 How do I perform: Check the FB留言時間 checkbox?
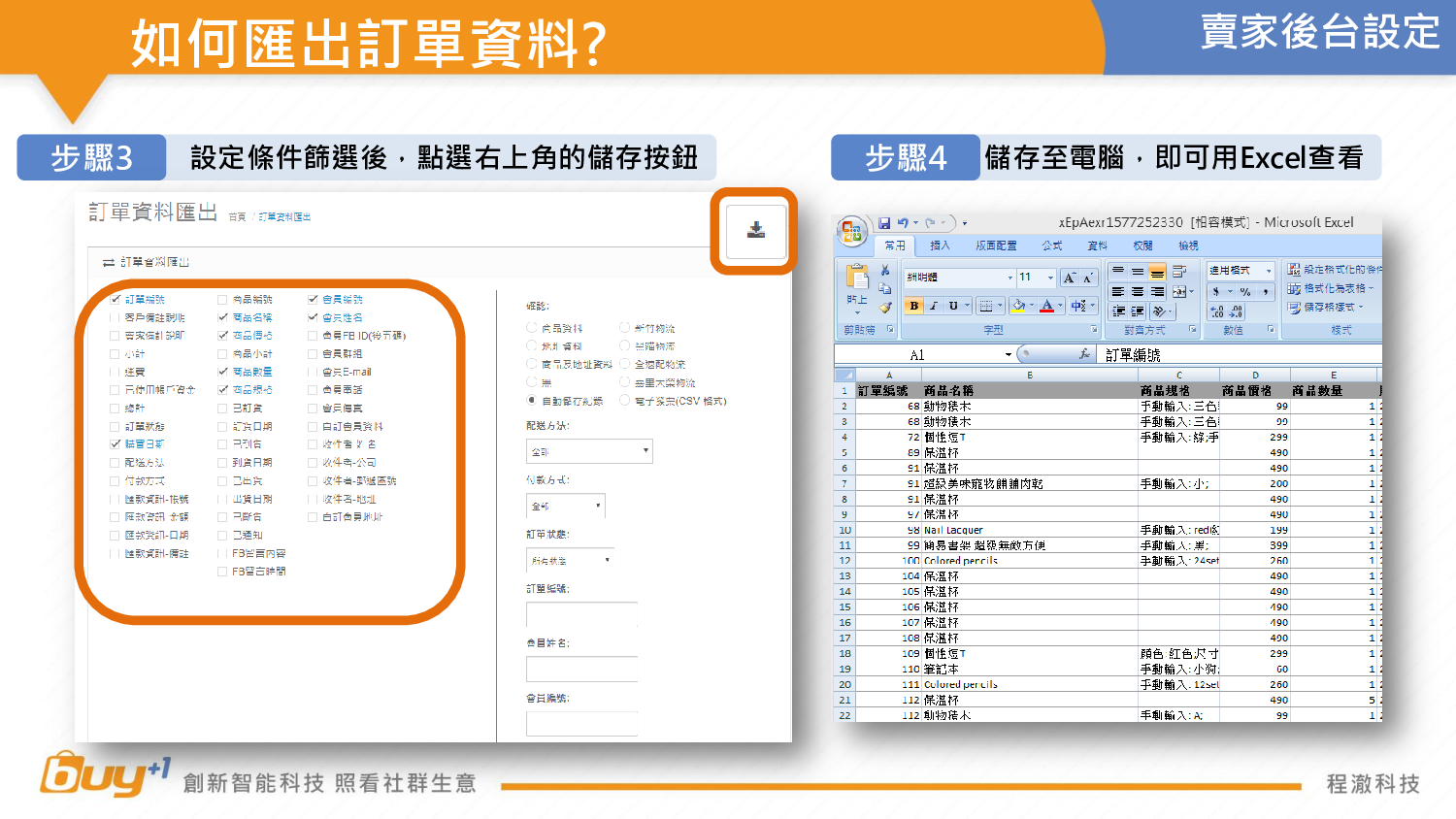tap(223, 572)
